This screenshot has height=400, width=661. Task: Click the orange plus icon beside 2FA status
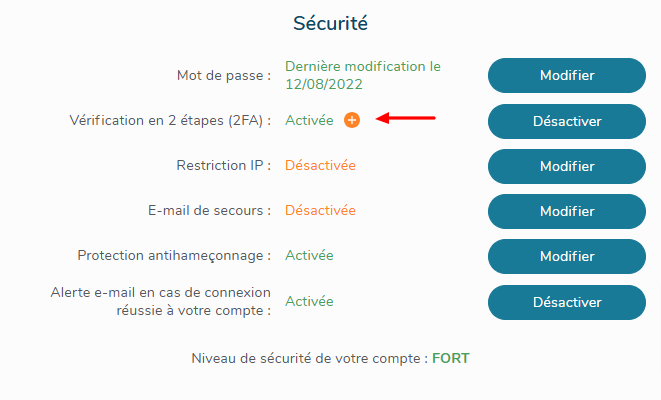(351, 120)
